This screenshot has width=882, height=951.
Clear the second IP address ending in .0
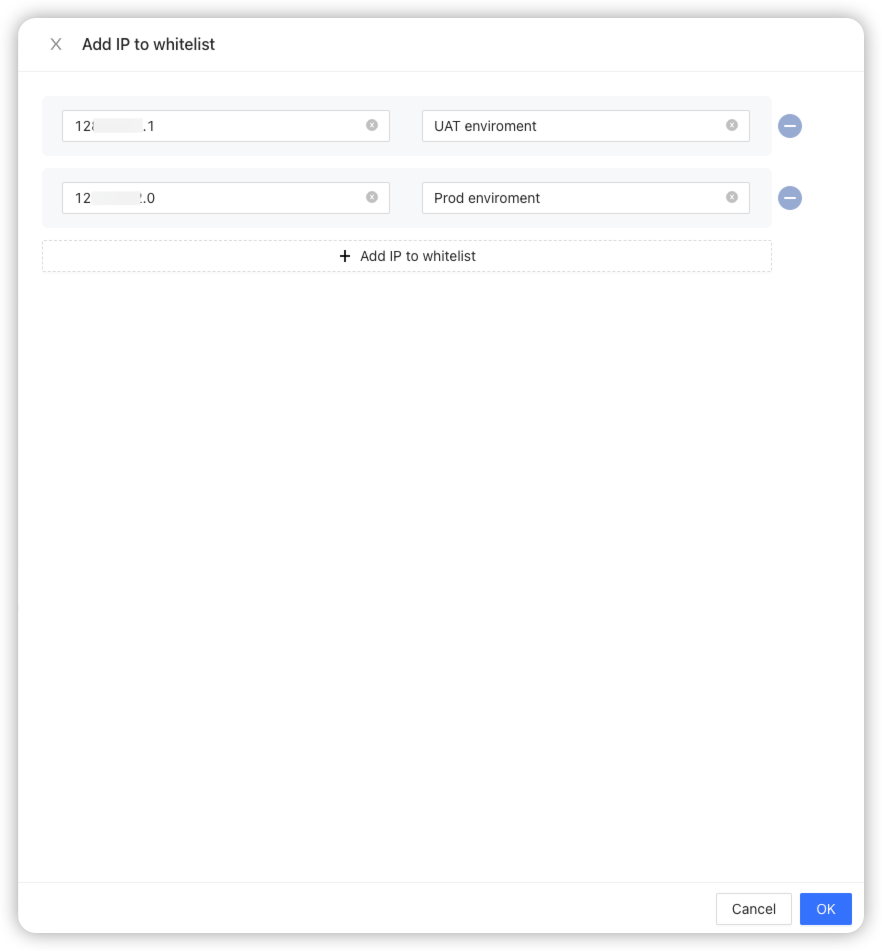click(372, 197)
